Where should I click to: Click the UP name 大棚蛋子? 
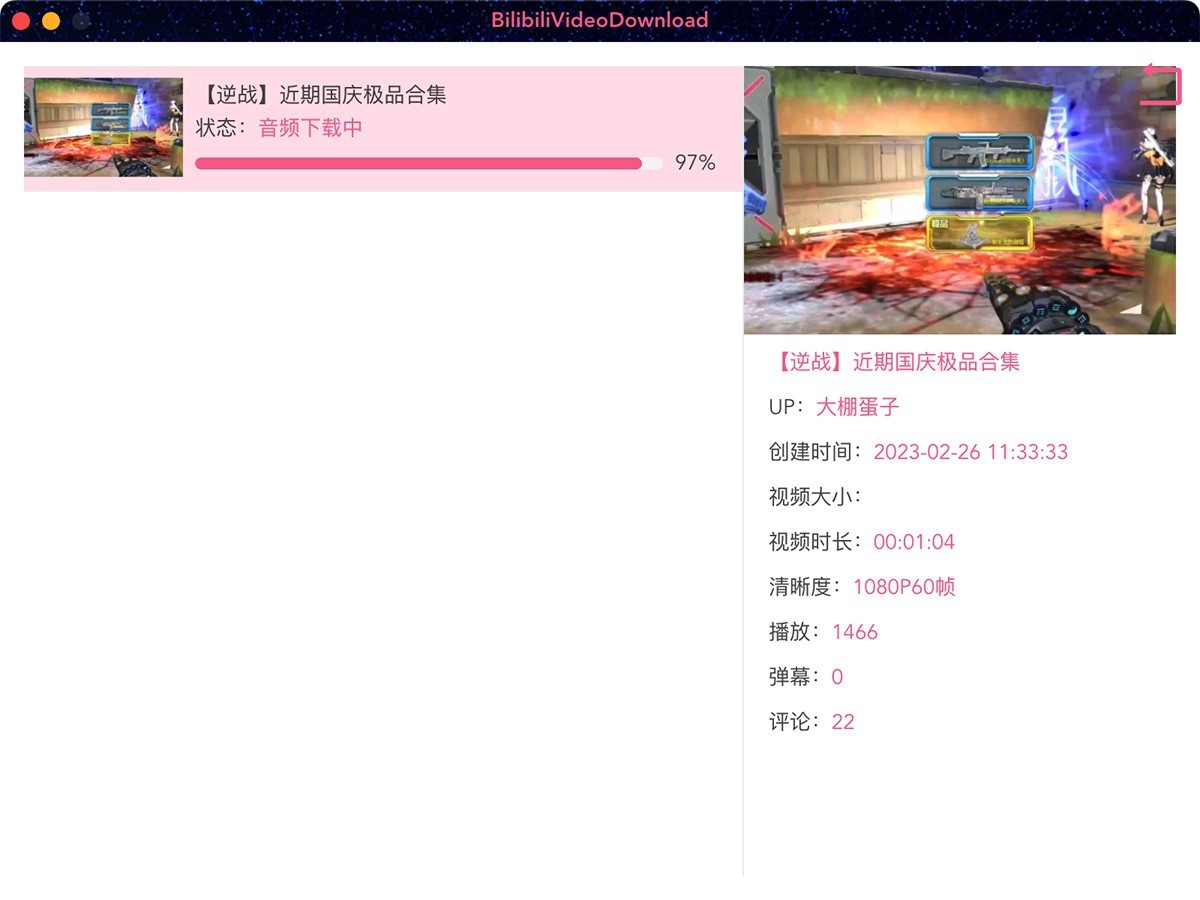[x=858, y=407]
